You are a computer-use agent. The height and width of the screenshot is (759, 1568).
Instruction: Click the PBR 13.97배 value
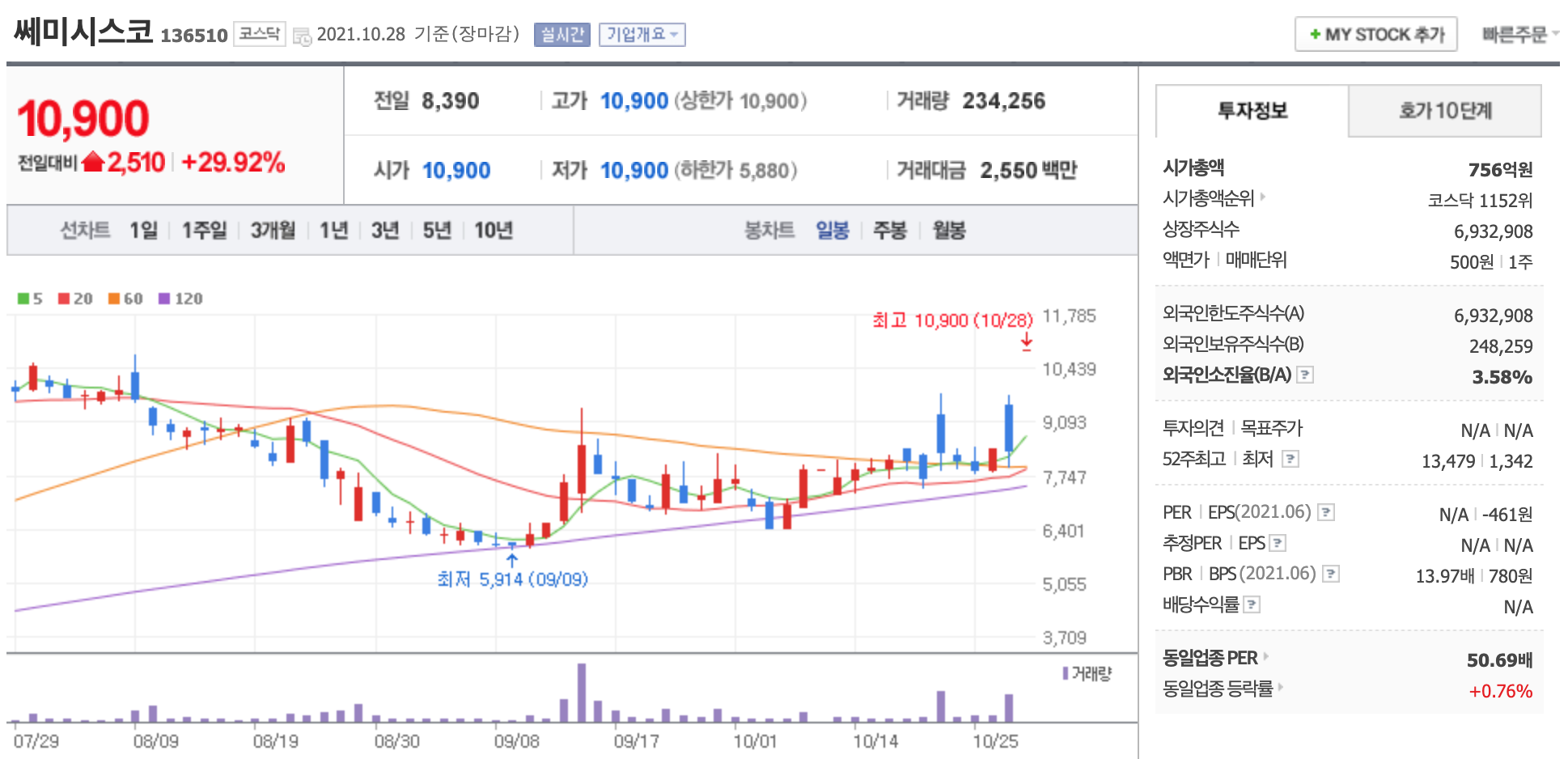(x=1445, y=576)
